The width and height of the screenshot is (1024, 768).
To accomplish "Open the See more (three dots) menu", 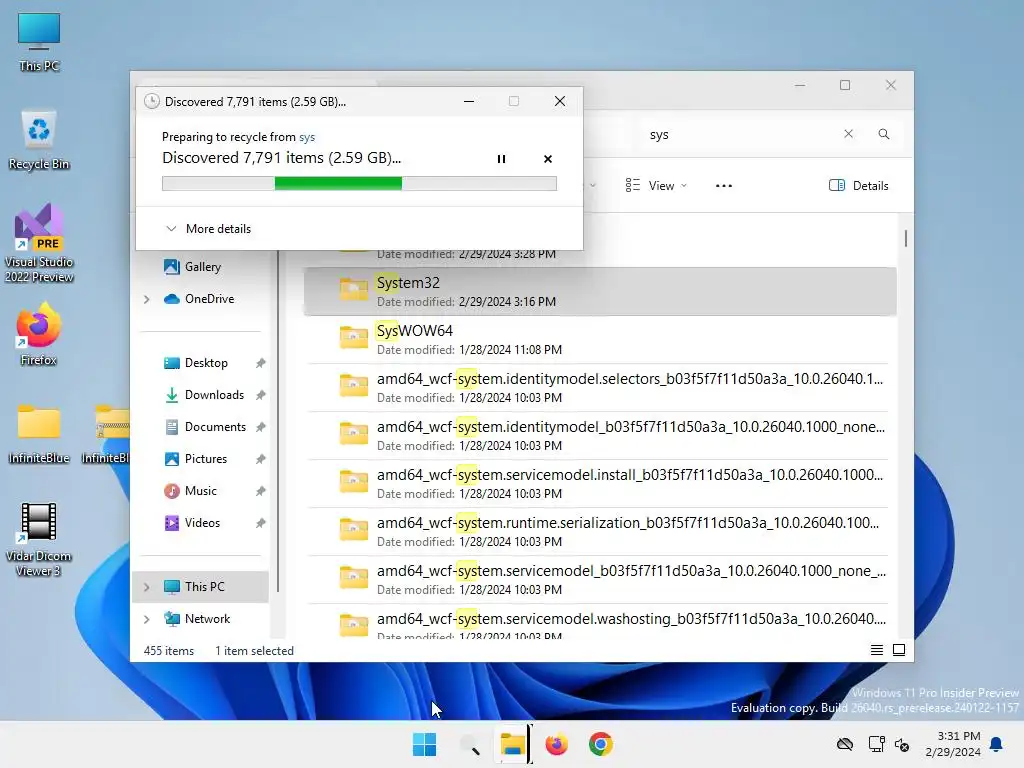I will pos(724,185).
